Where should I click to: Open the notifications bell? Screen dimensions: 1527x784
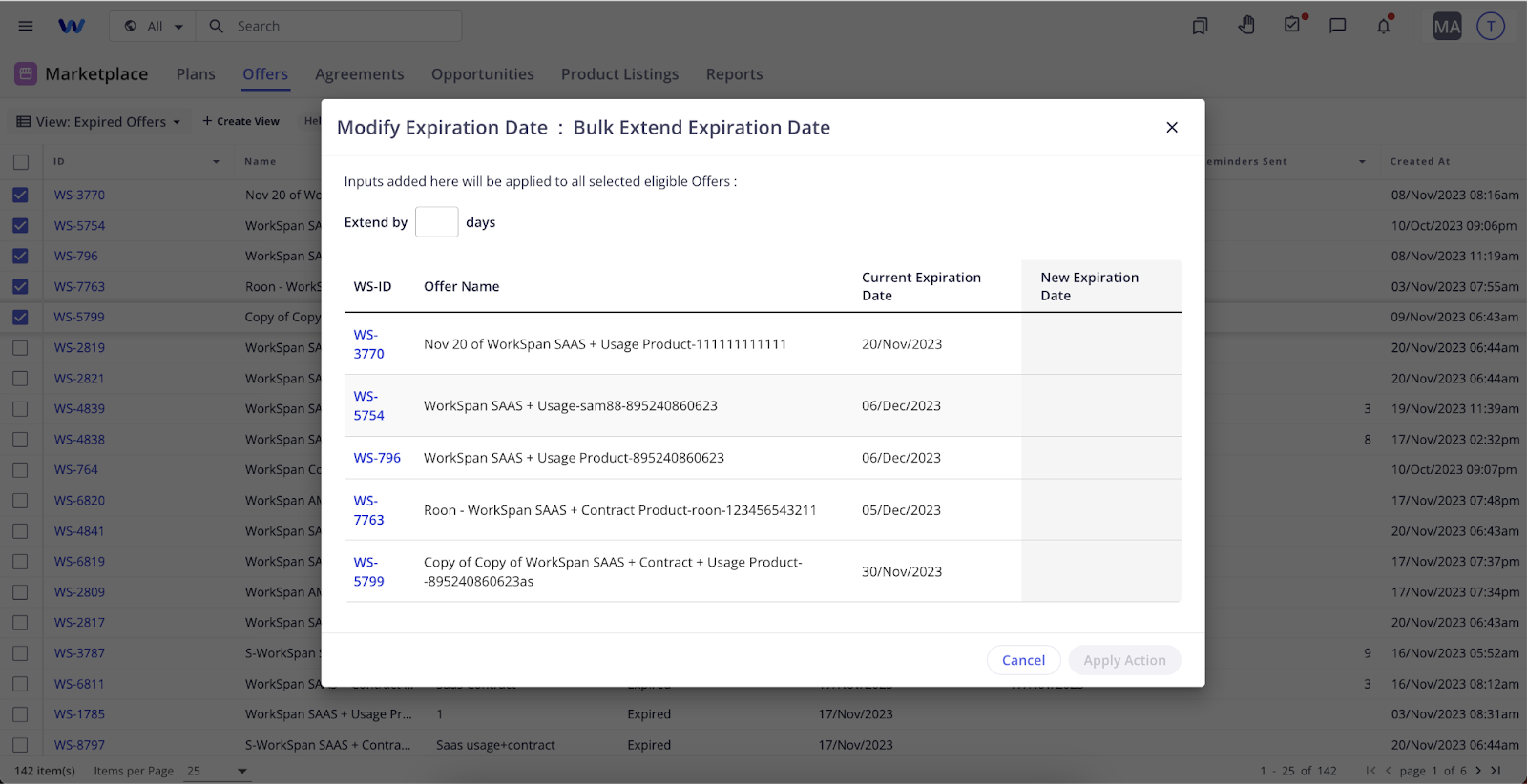tap(1384, 26)
